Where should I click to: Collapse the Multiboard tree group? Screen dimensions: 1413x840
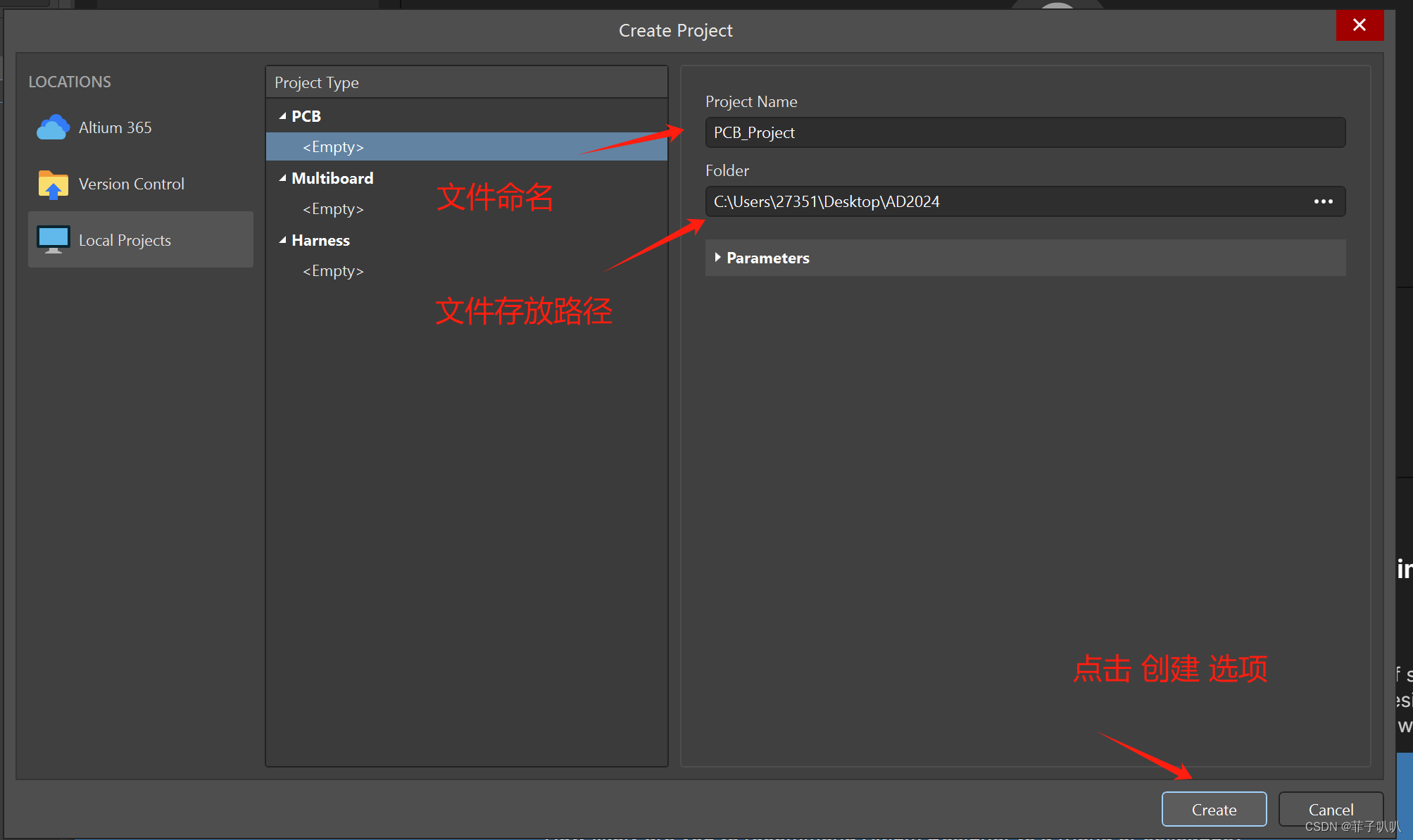[283, 178]
